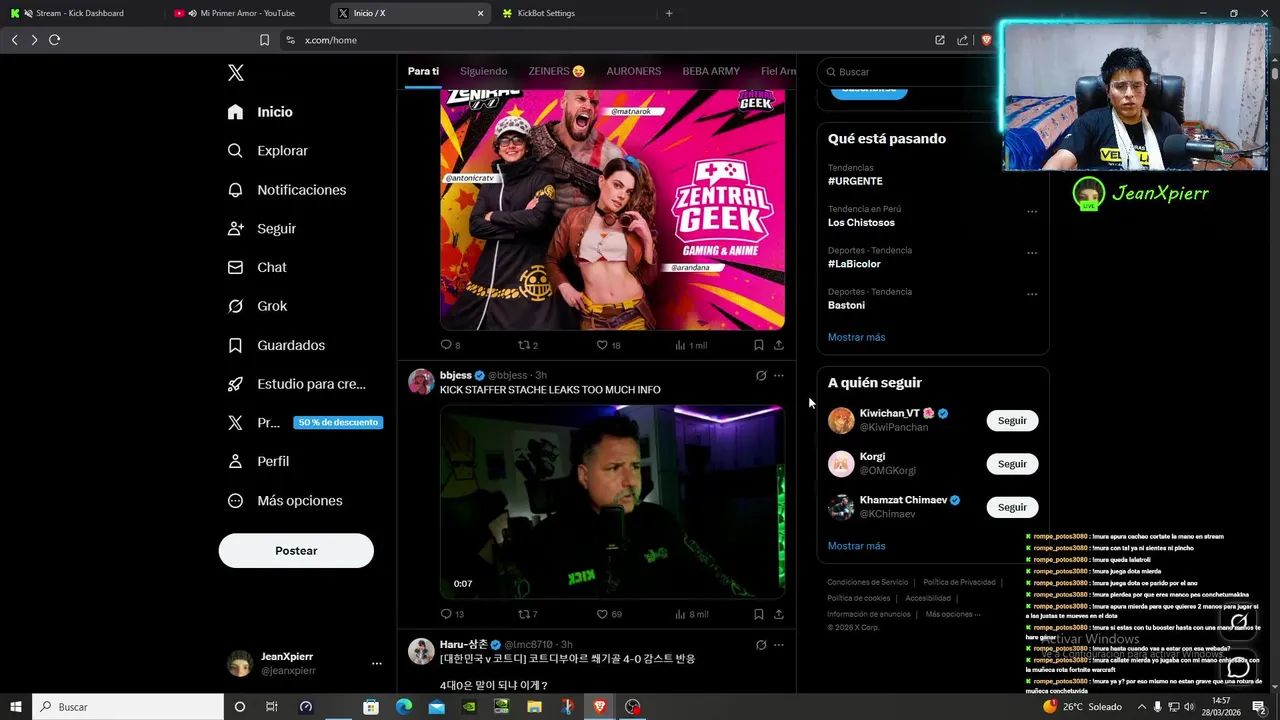The width and height of the screenshot is (1280, 720).
Task: Play the bbjess Kick staffer video
Action: (x=612, y=501)
